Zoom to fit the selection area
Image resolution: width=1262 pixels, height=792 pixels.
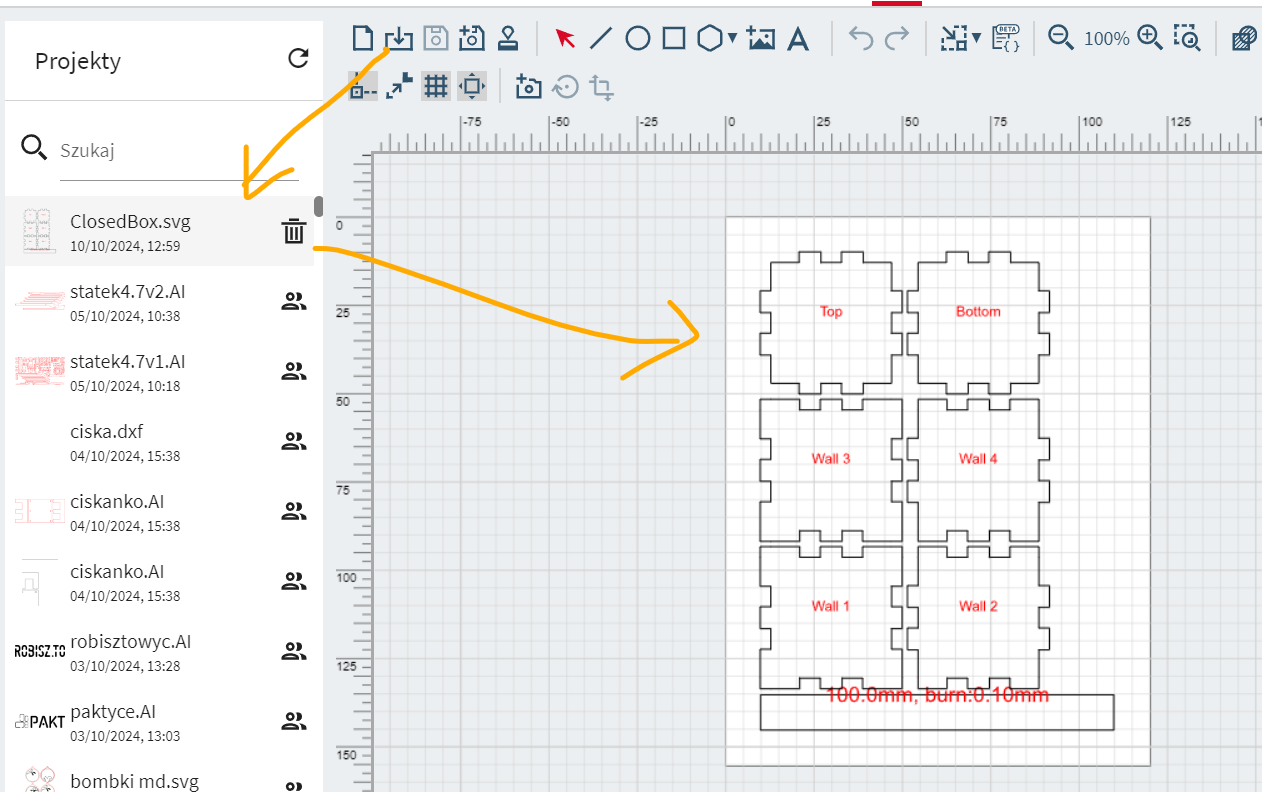[1187, 38]
